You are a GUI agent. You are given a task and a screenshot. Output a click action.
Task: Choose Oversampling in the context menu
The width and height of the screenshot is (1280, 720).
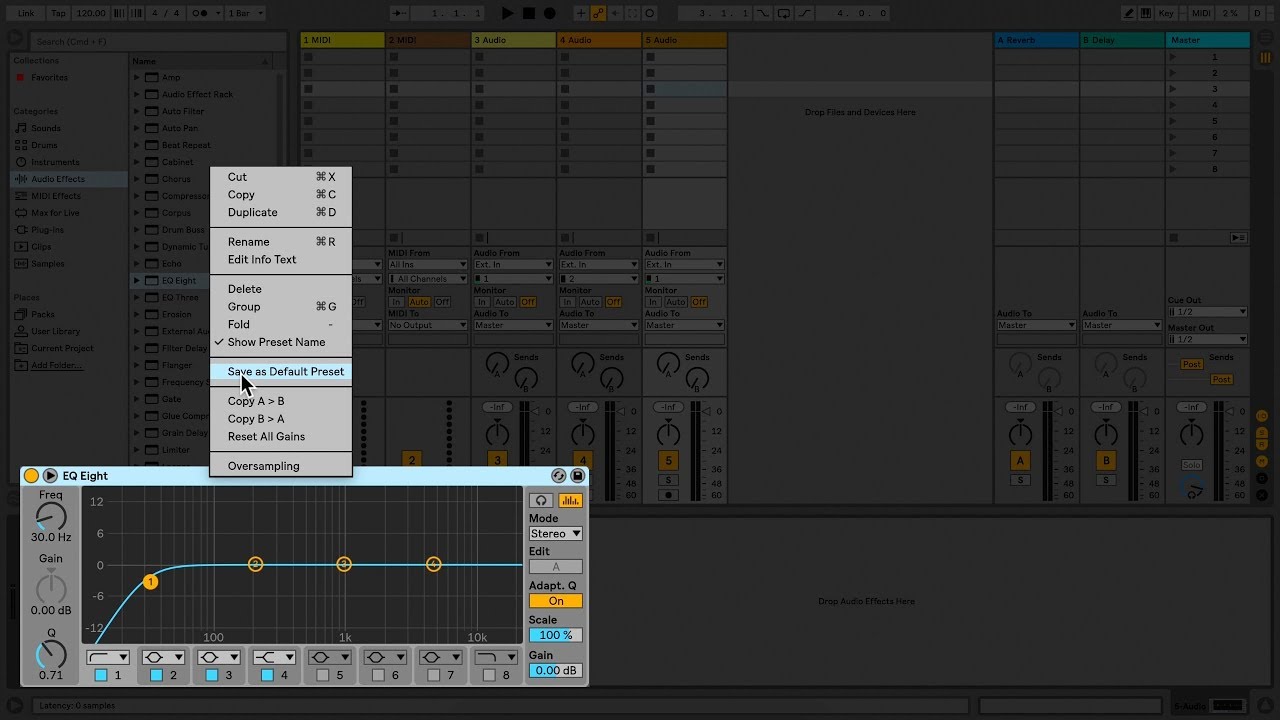click(281, 466)
